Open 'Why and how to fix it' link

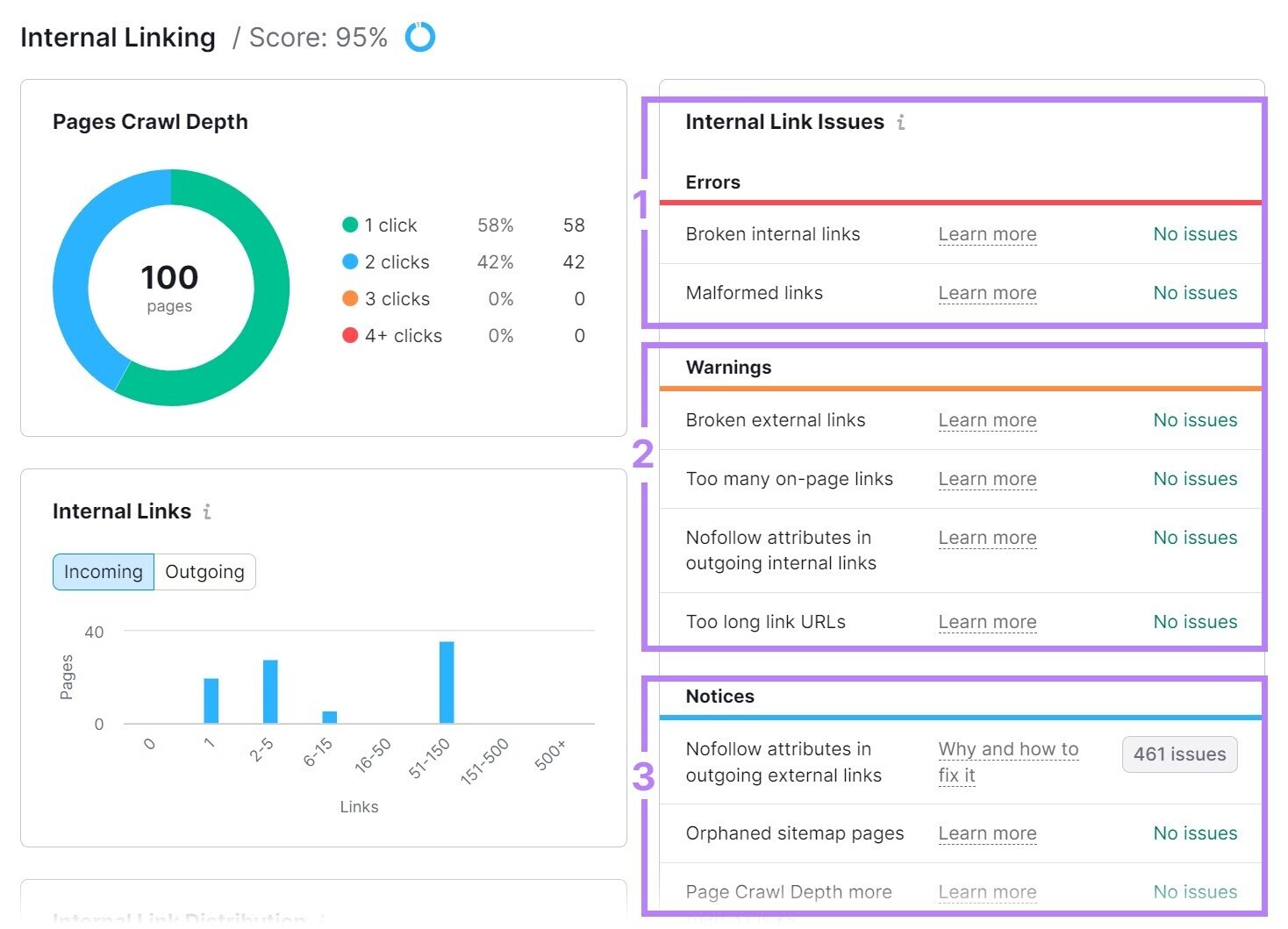pos(1007,761)
